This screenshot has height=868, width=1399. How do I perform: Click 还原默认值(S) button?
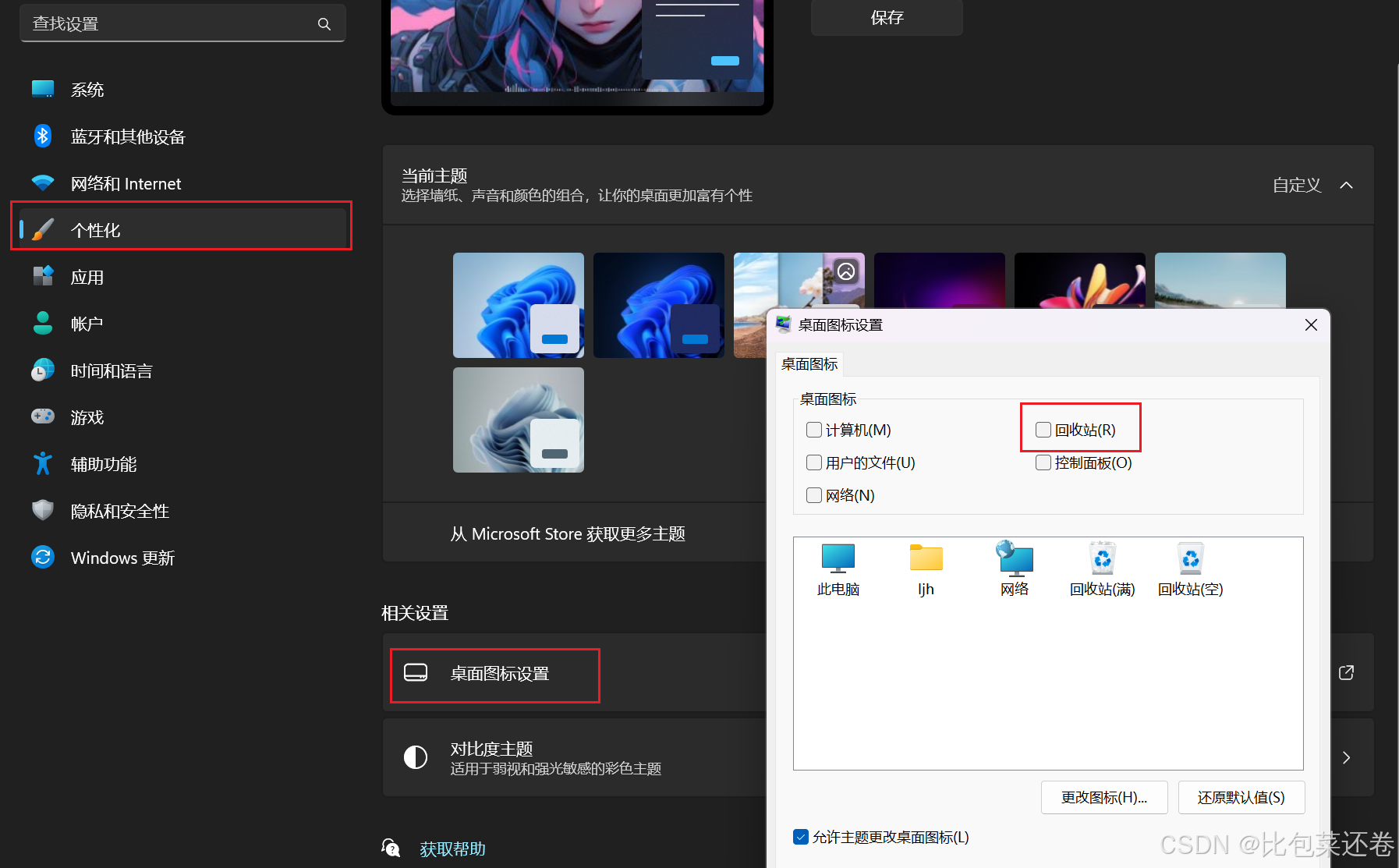click(x=1241, y=797)
